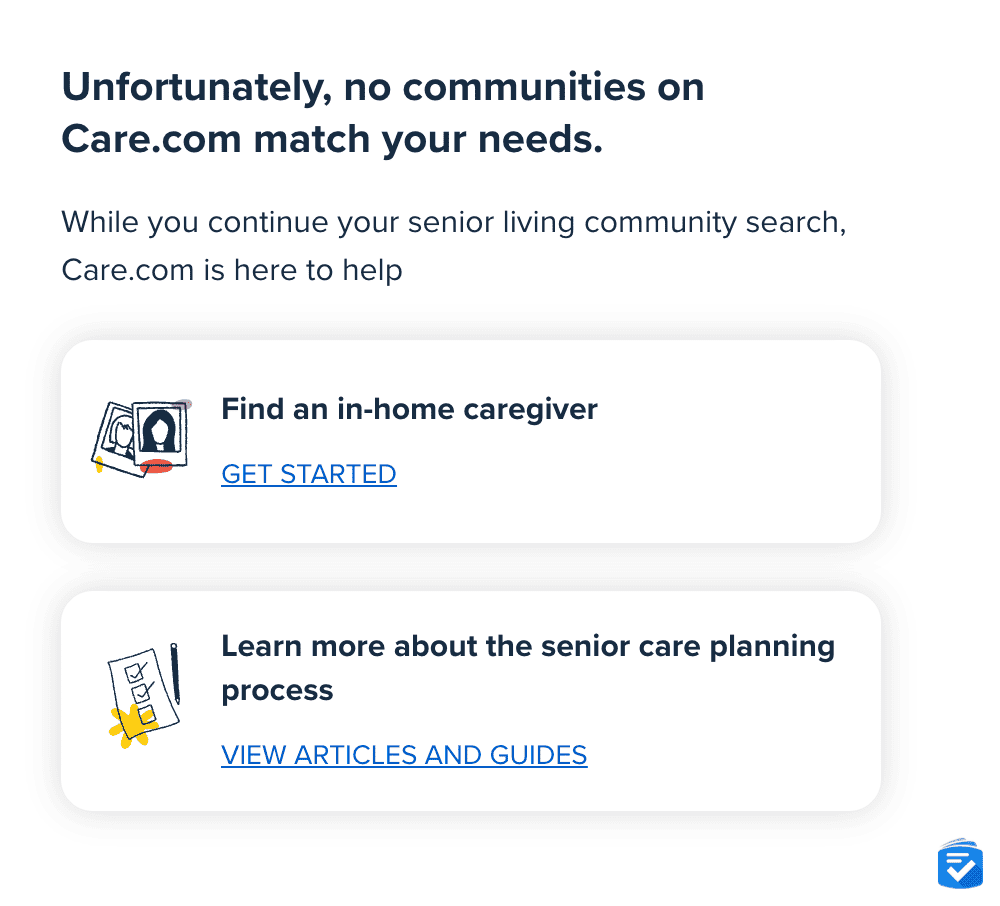Select the senior care planning process card
1000x906 pixels.
tap(471, 701)
